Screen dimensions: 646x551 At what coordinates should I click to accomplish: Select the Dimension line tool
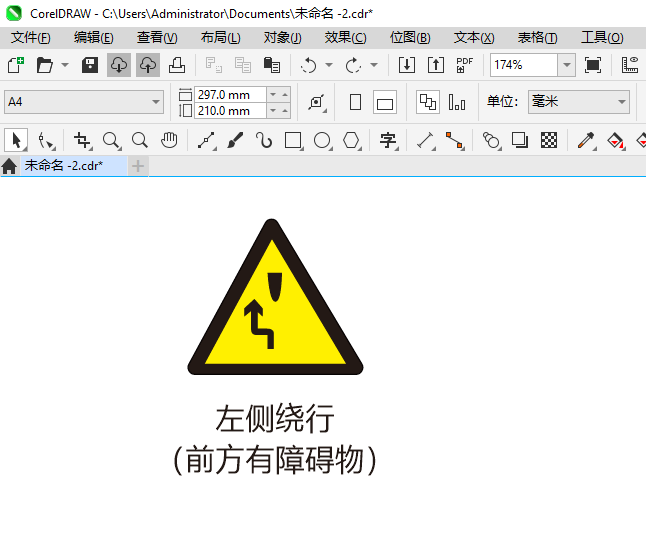click(426, 141)
